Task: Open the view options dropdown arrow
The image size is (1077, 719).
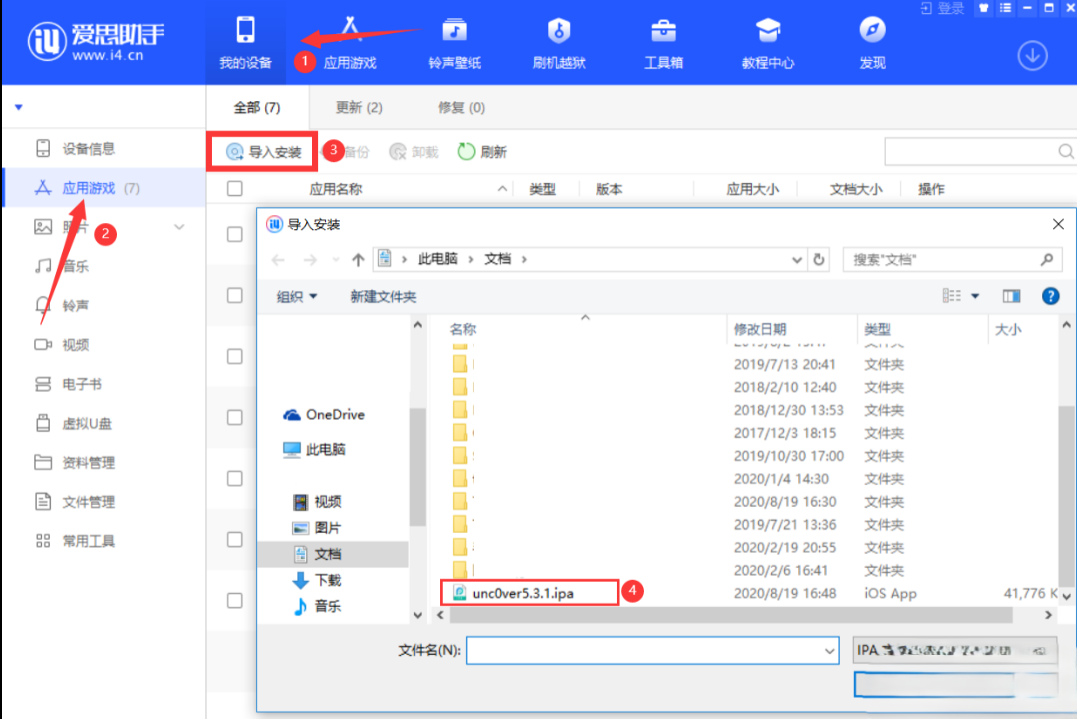Action: [x=975, y=296]
